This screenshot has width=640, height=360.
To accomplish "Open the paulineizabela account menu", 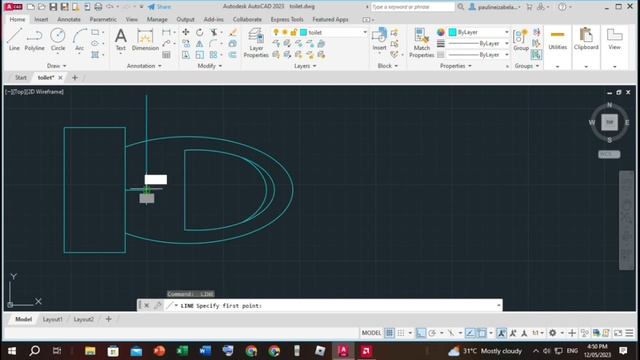I will click(494, 7).
